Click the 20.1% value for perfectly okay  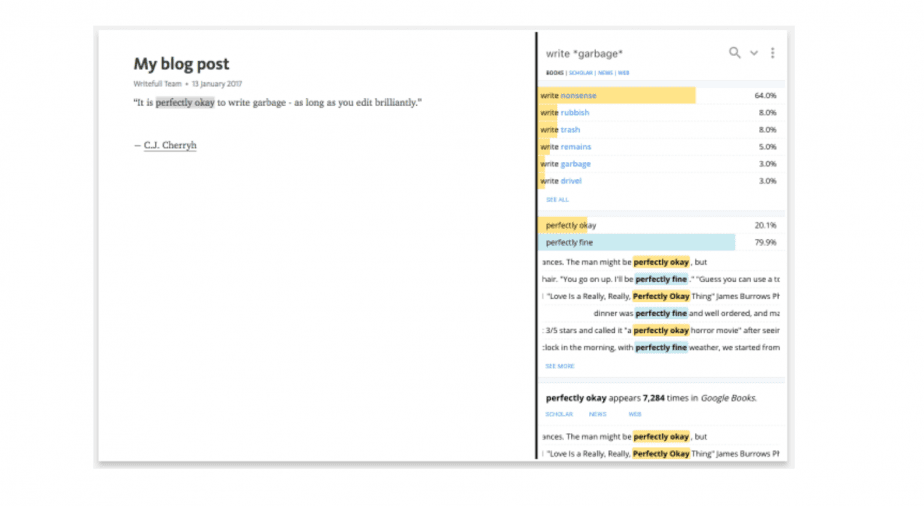(x=765, y=225)
